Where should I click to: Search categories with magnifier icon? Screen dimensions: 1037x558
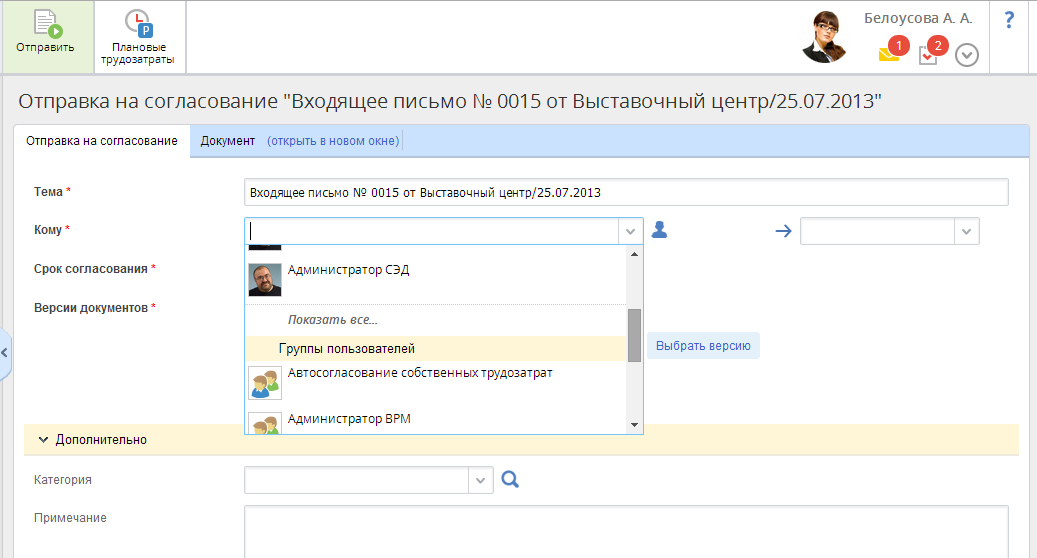click(x=510, y=479)
